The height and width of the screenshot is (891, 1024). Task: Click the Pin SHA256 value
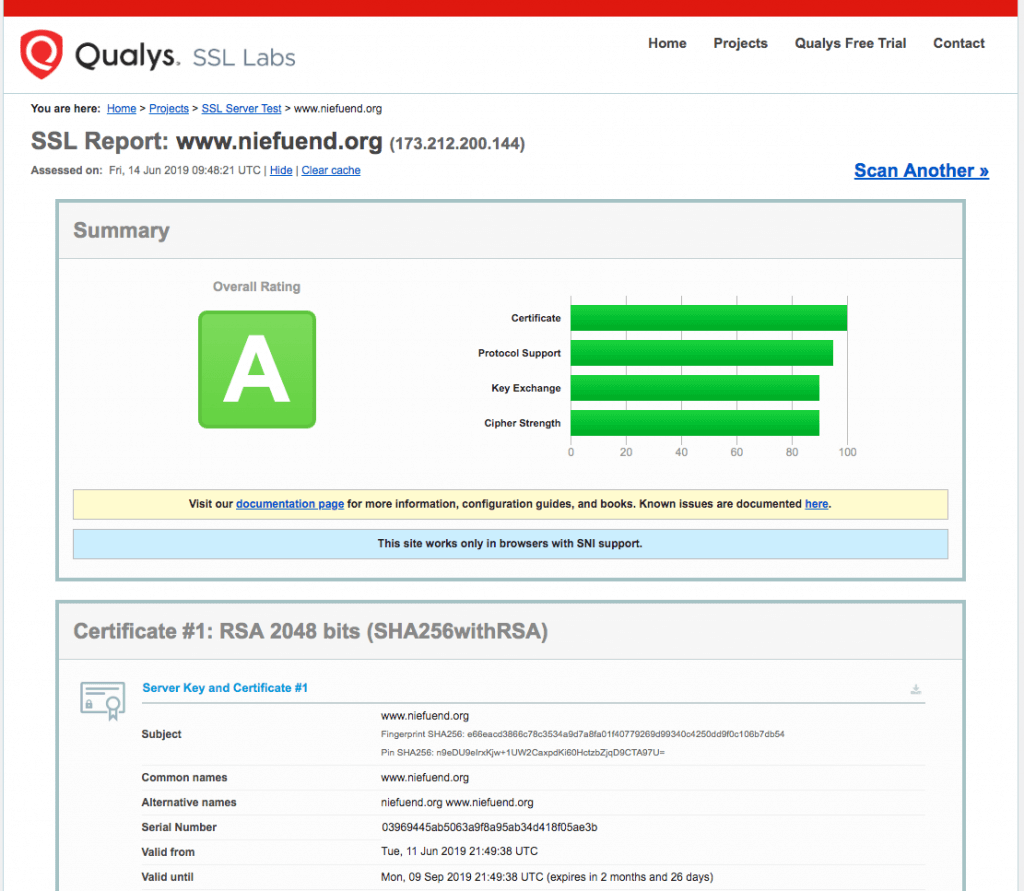[551, 753]
